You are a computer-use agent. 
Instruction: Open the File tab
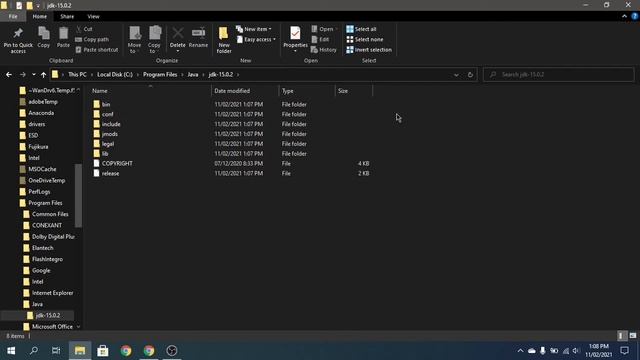13,16
